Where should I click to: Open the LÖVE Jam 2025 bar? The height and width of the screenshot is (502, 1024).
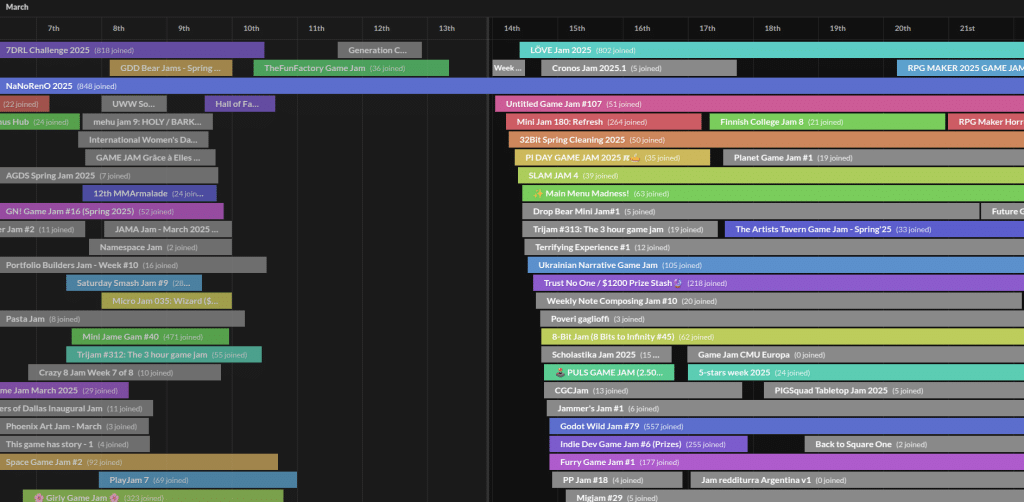[772, 50]
